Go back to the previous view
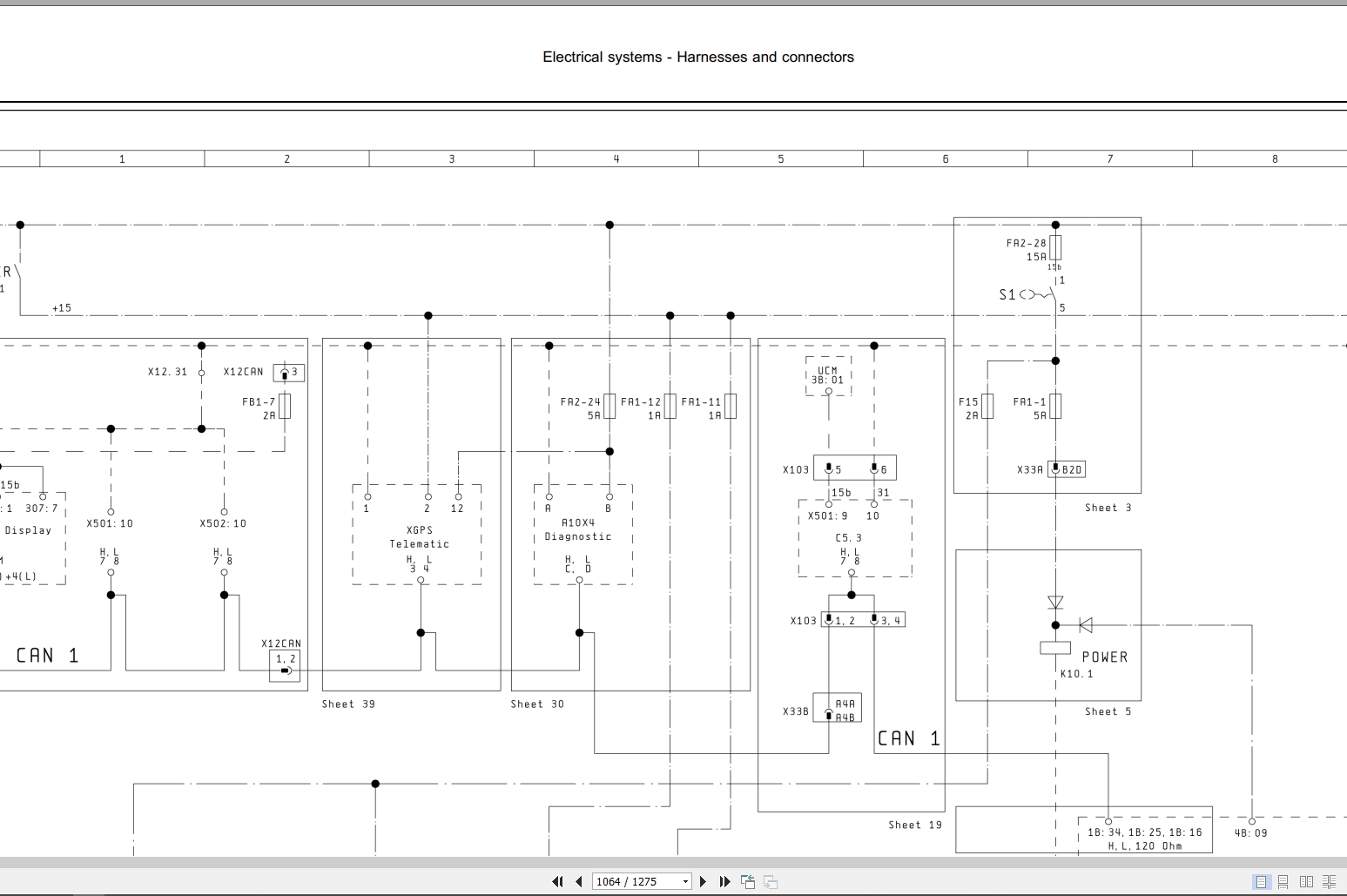The width and height of the screenshot is (1347, 896). coord(748,882)
